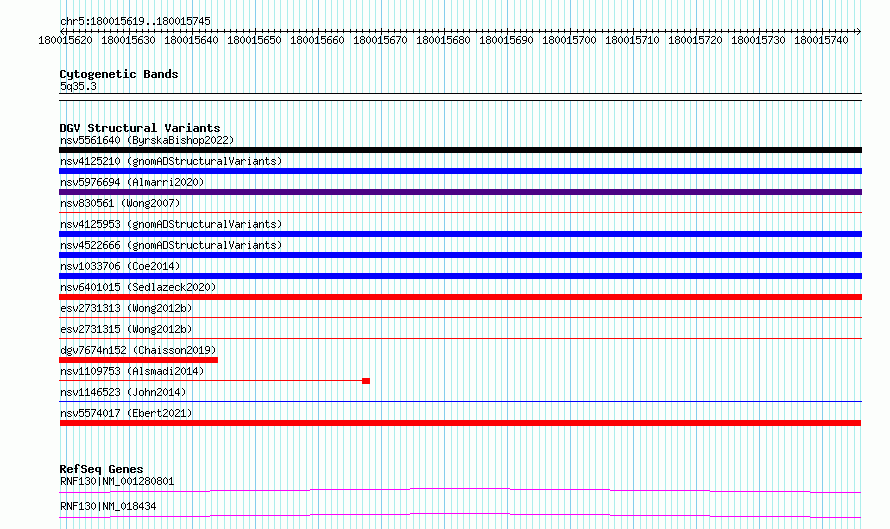Open nsv4125953 (gnomADStructuralVariants) label
This screenshot has height=529, width=890.
(x=171, y=224)
